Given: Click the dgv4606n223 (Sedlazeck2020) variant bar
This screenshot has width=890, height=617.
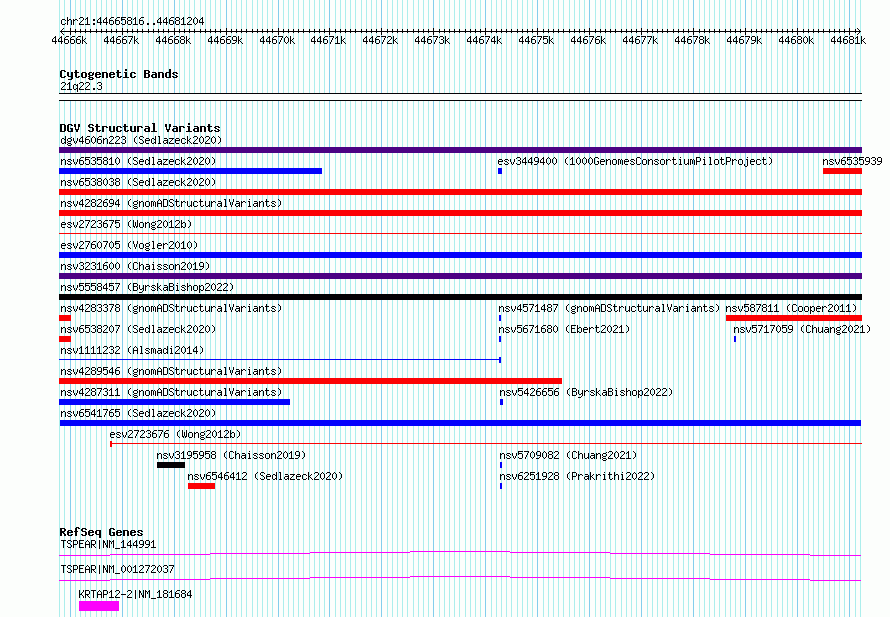Looking at the screenshot, I should click(x=460, y=150).
